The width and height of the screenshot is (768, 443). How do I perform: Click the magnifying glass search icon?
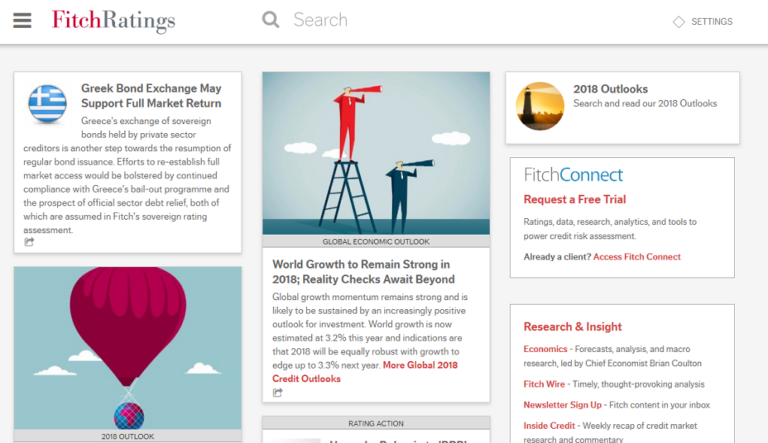(270, 20)
